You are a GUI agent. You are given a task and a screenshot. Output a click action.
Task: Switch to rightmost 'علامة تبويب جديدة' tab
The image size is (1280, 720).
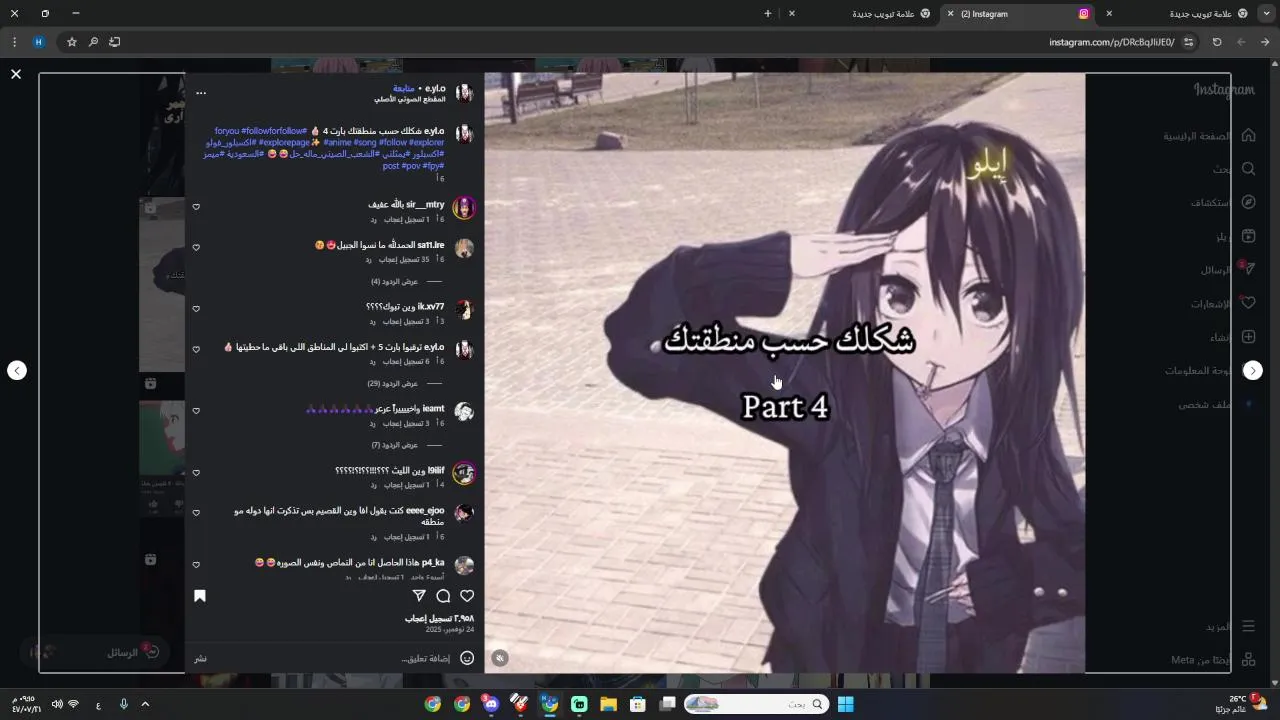[x=1190, y=14]
